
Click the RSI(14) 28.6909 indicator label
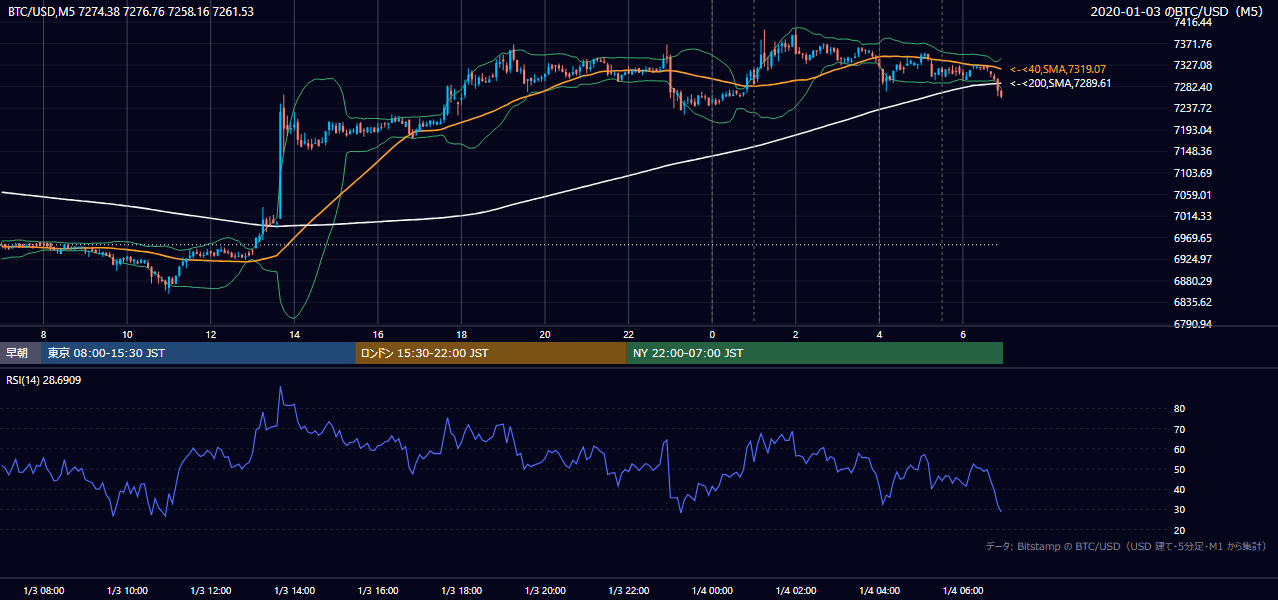[x=44, y=381]
